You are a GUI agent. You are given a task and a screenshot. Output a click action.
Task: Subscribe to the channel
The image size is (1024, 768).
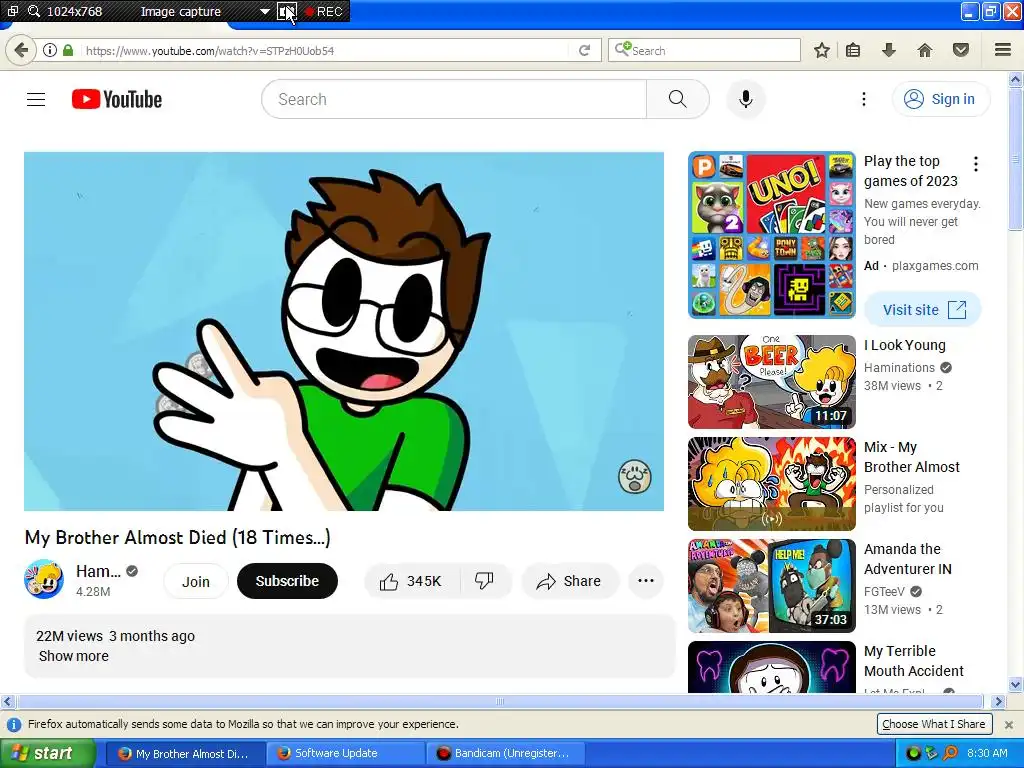click(x=287, y=581)
